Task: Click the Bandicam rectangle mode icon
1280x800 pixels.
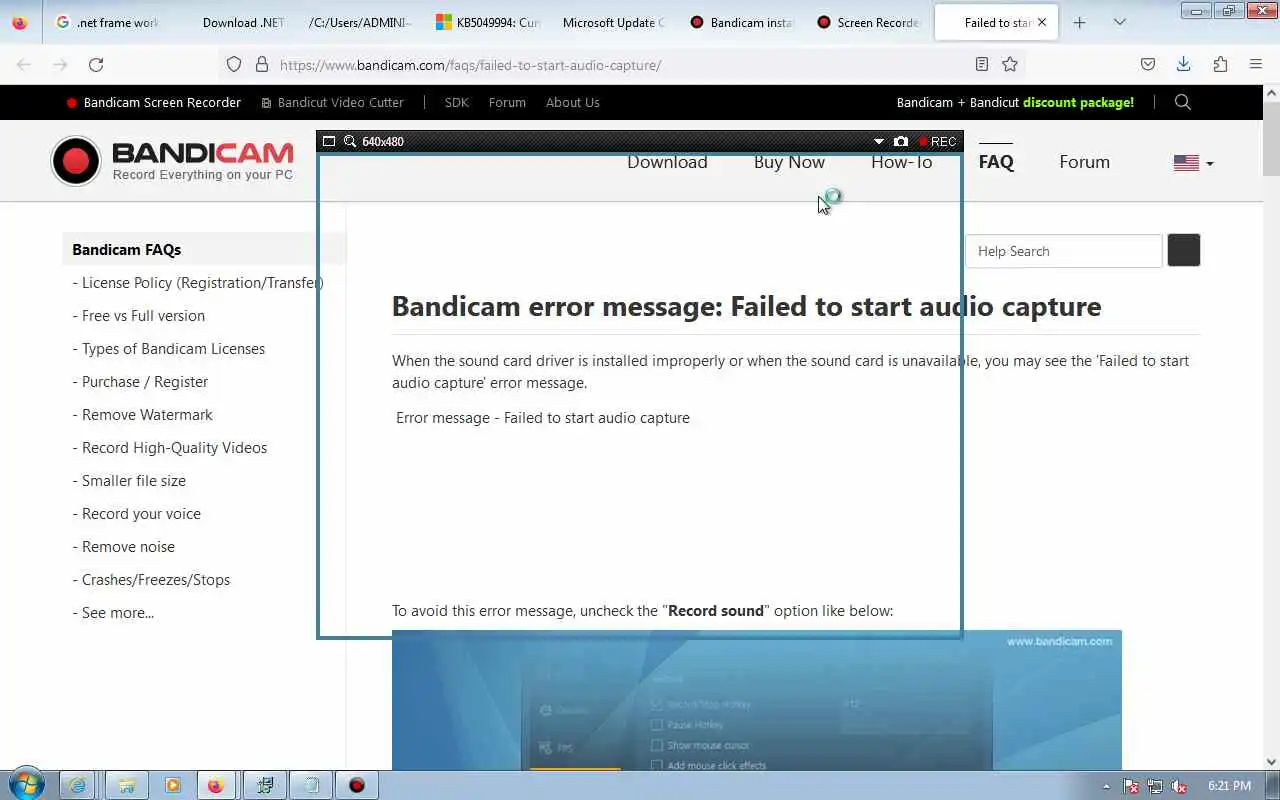Action: pos(329,141)
